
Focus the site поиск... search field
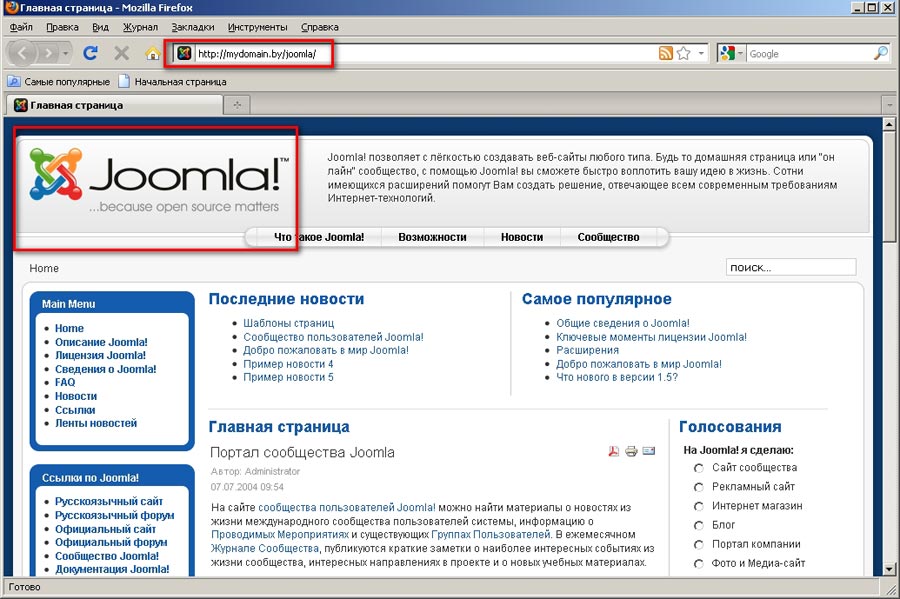click(x=791, y=267)
